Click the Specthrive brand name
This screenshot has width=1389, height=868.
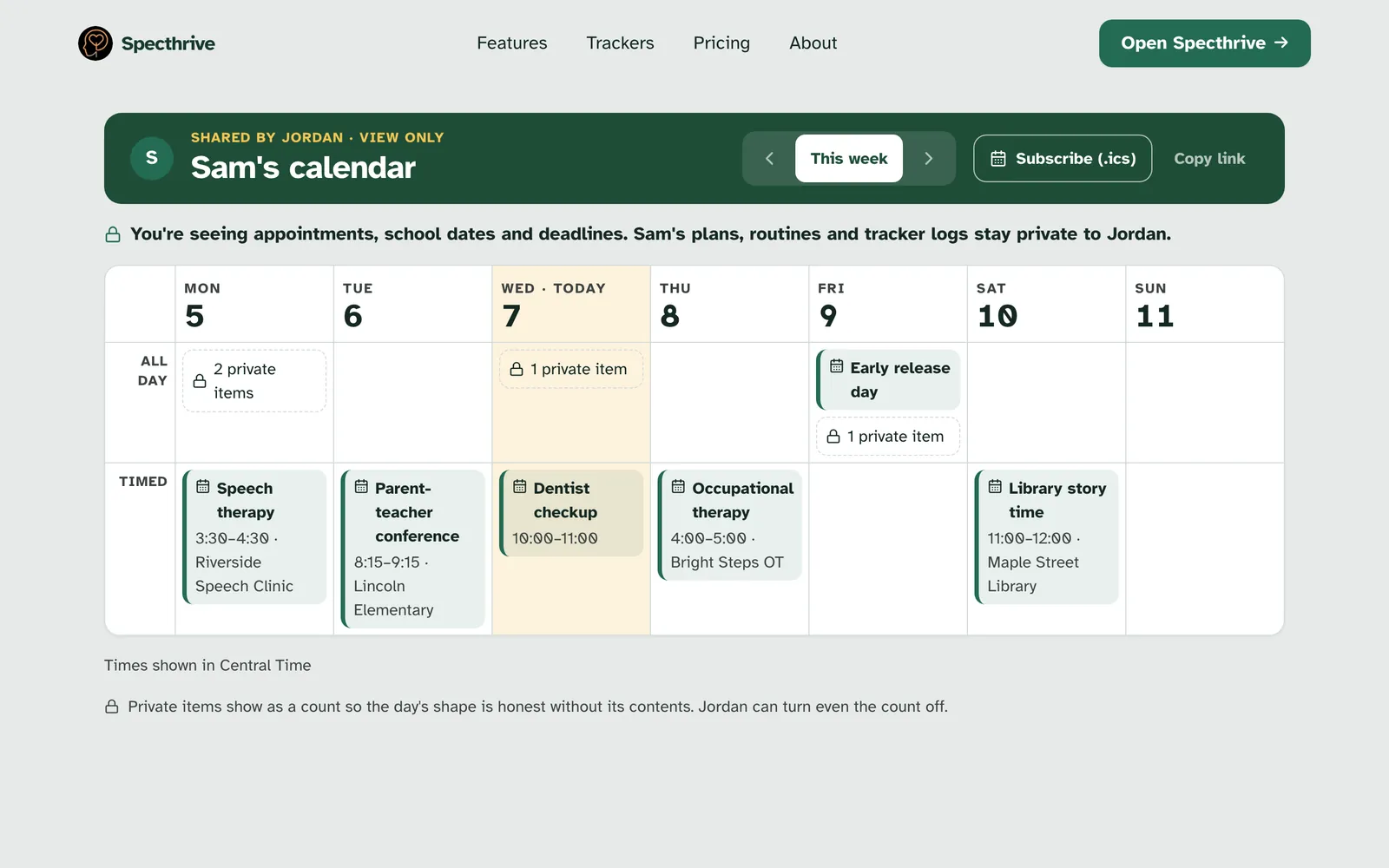pyautogui.click(x=168, y=43)
